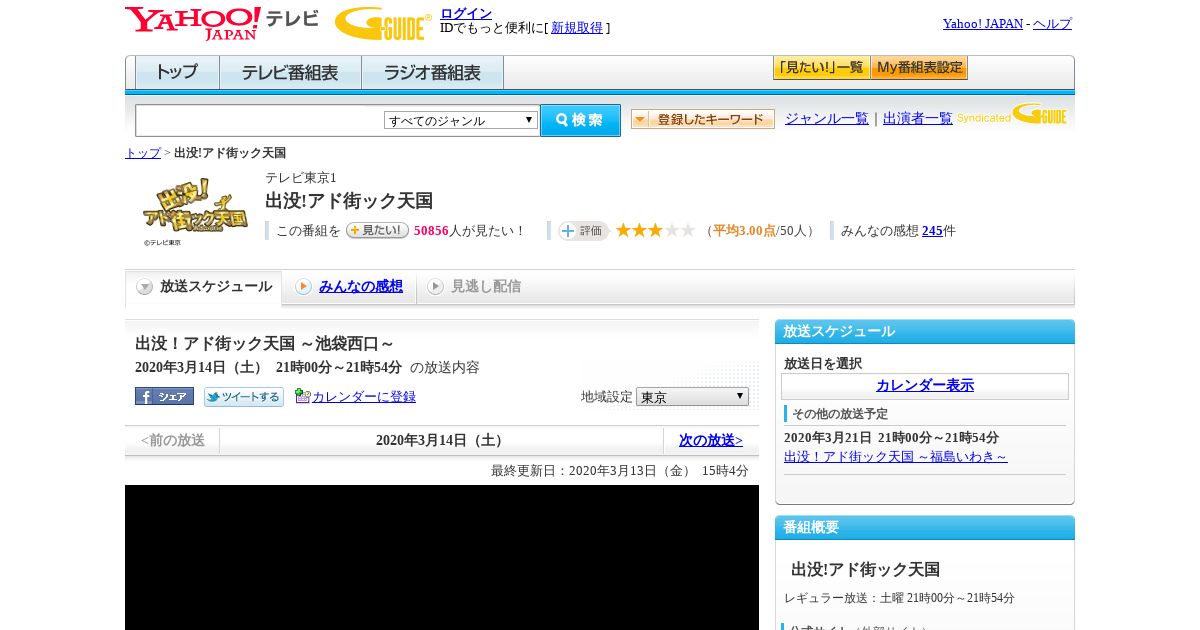This screenshot has width=1200, height=630.
Task: Expand the すべてのジャンル genre dropdown
Action: (x=461, y=120)
